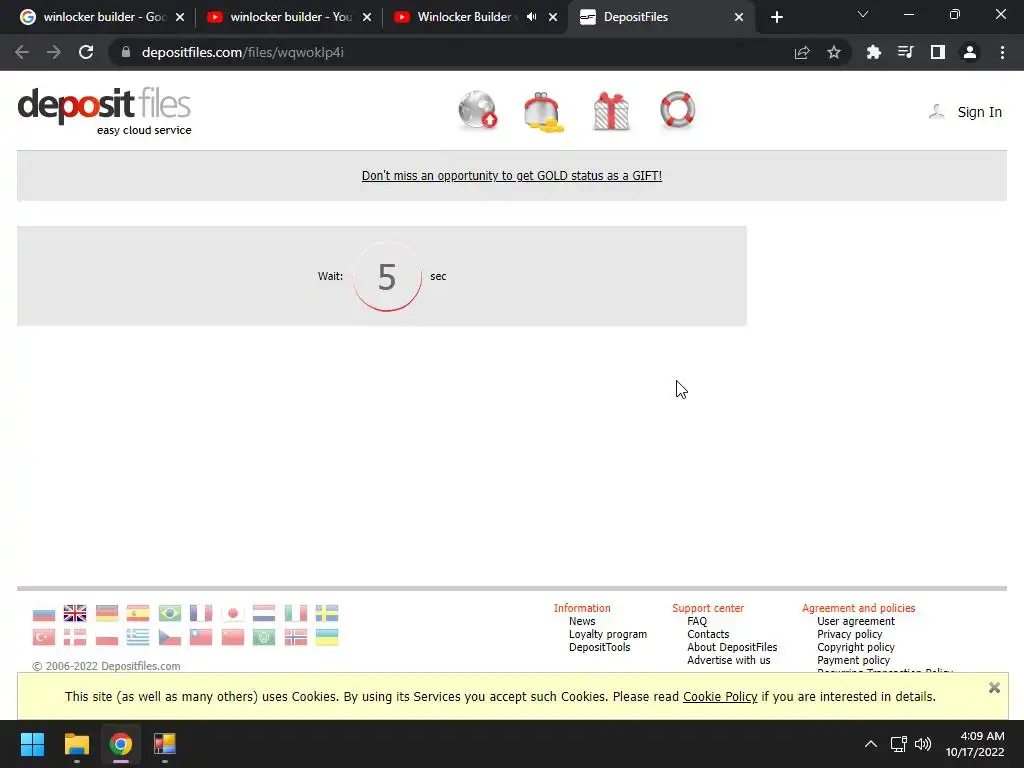This screenshot has width=1024, height=768.
Task: Open About DepositFiles link
Action: [x=732, y=647]
